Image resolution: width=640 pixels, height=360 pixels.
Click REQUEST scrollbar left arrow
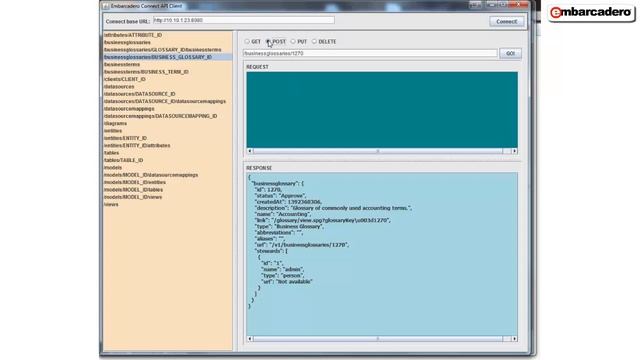click(x=250, y=151)
